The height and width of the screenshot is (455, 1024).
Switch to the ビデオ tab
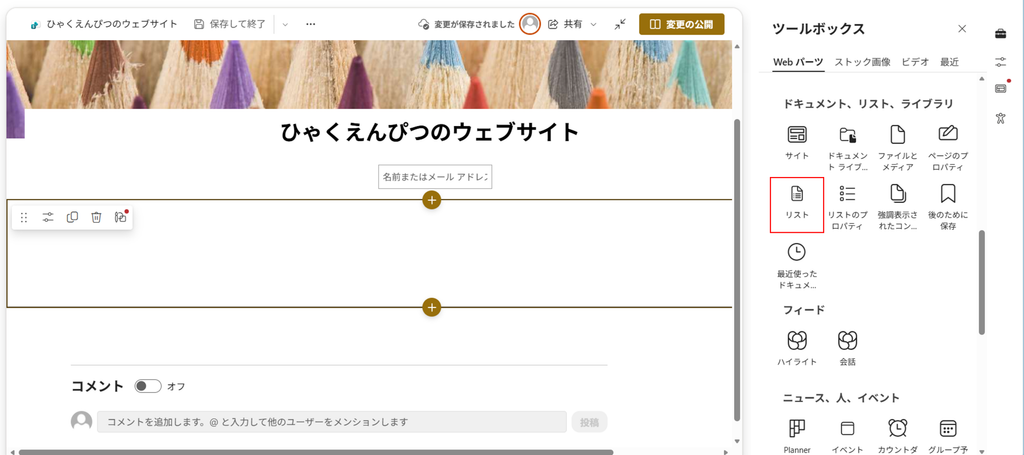(915, 62)
